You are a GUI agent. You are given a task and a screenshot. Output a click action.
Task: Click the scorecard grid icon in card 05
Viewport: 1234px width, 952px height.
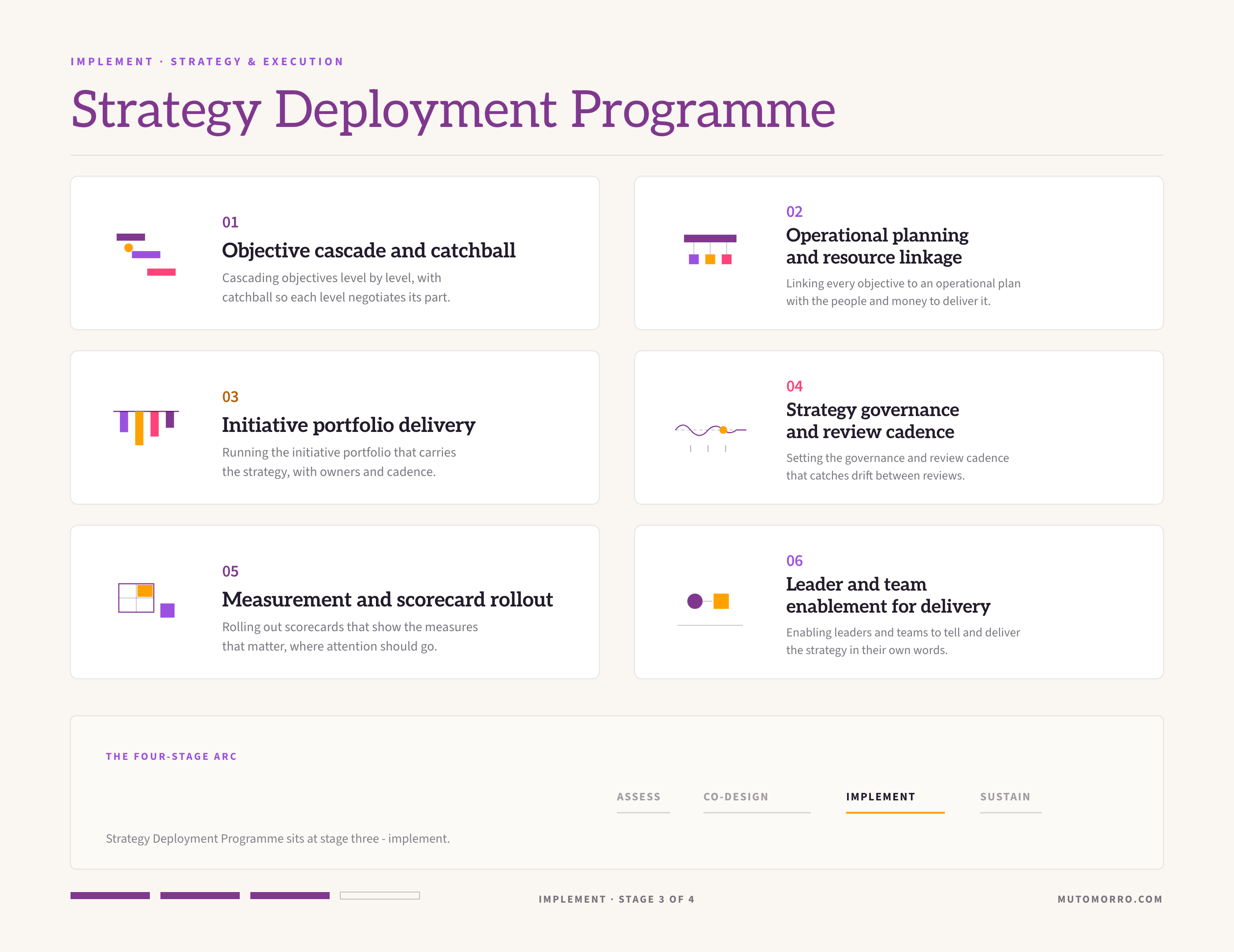[x=146, y=600]
